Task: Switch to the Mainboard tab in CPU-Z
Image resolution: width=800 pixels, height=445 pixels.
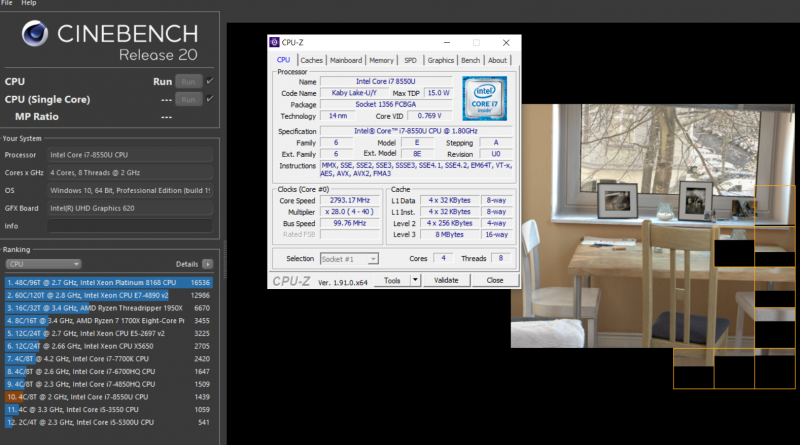Action: pyautogui.click(x=345, y=60)
